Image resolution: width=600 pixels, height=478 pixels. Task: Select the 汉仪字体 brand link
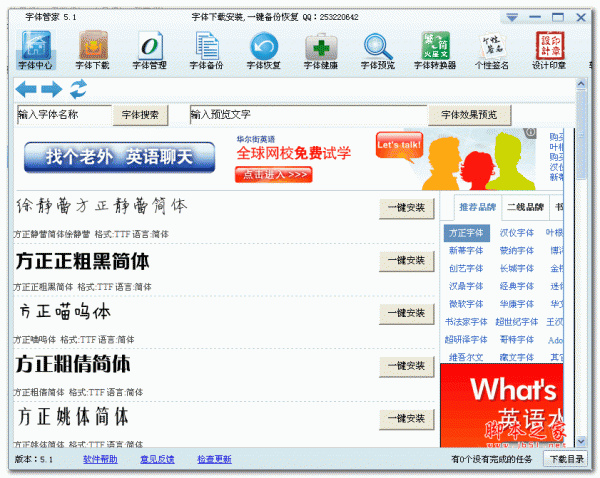point(517,233)
